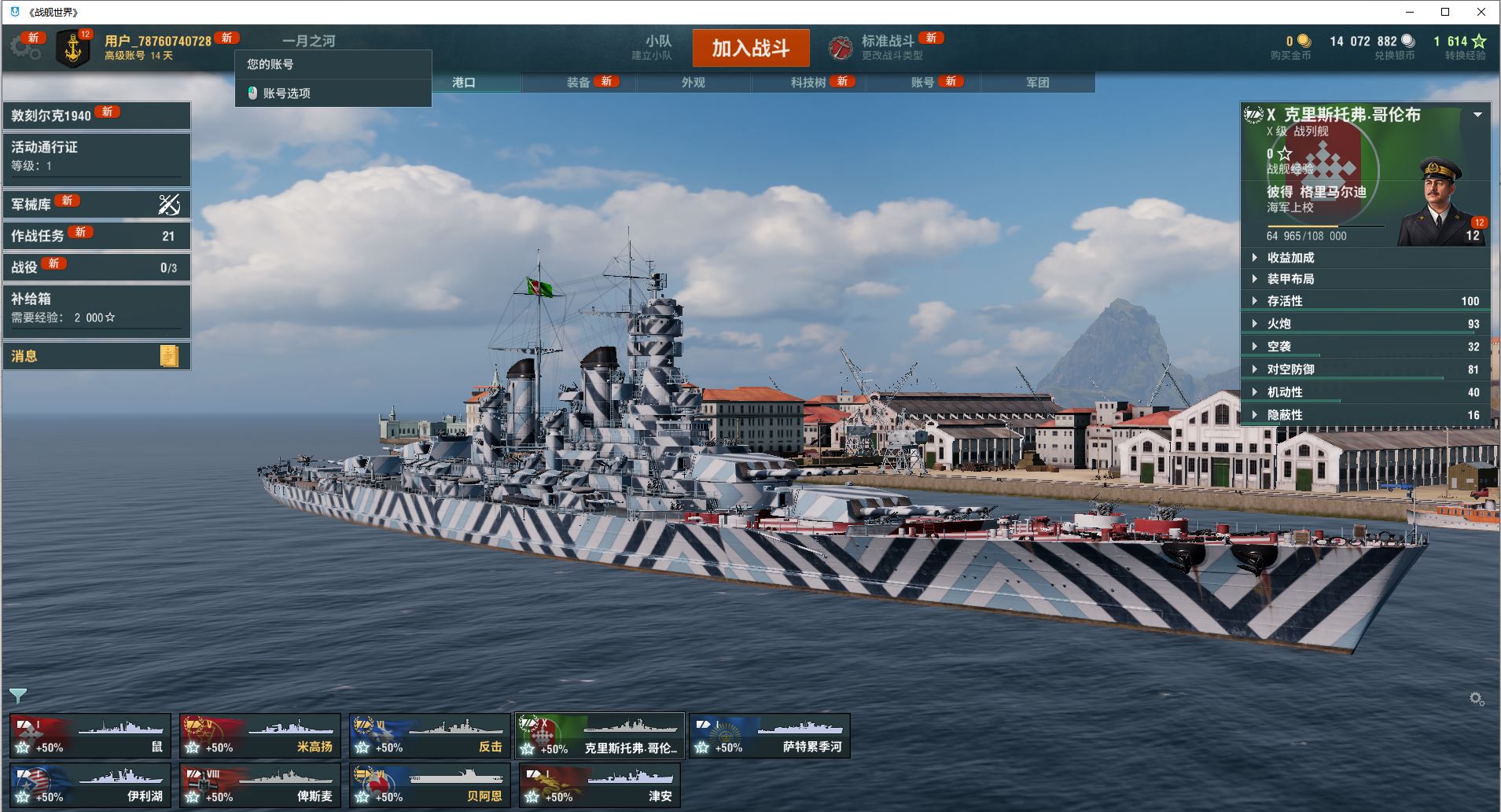1501x812 pixels.
Task: Expand the 火炮 stats row
Action: [x=1365, y=323]
